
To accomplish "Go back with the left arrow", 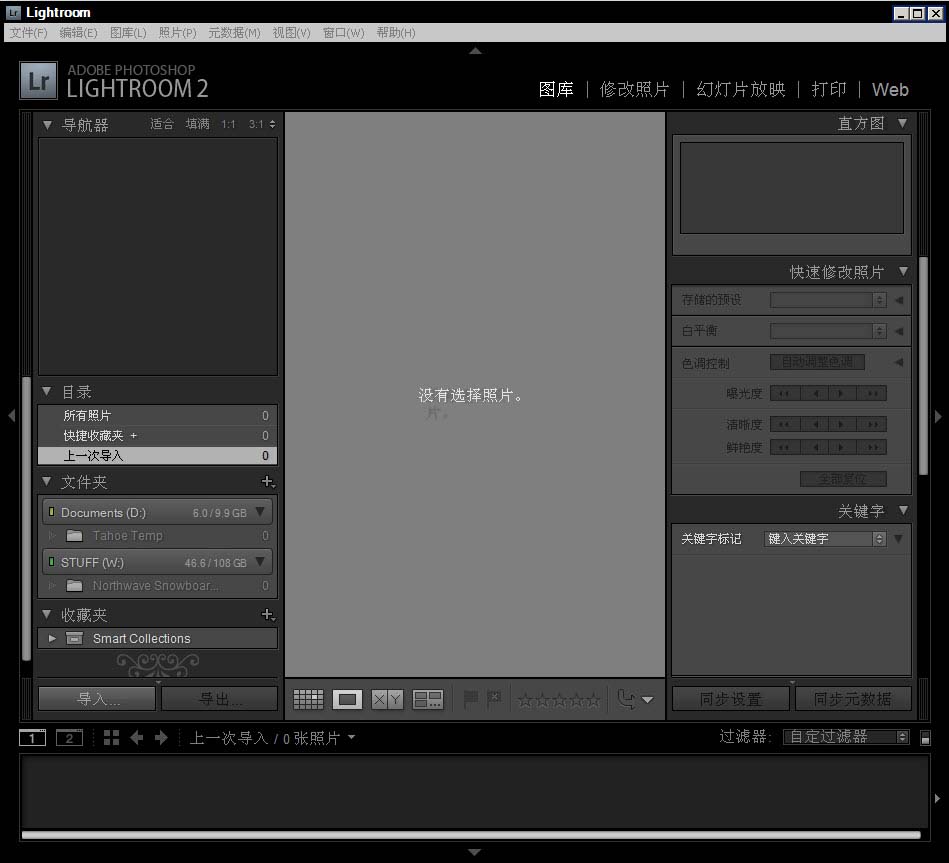I will point(137,738).
